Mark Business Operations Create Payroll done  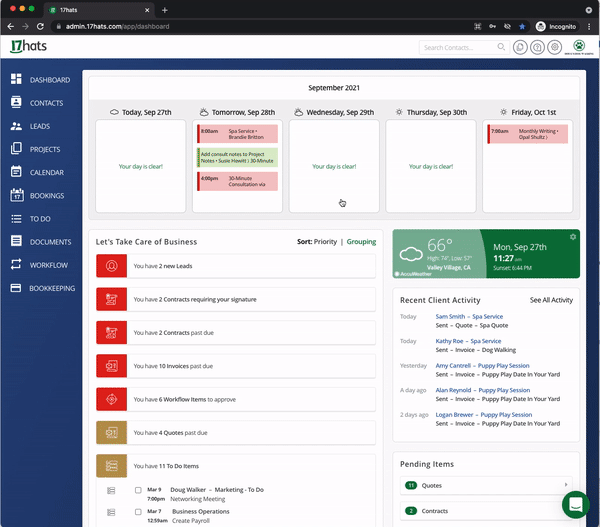(x=138, y=512)
